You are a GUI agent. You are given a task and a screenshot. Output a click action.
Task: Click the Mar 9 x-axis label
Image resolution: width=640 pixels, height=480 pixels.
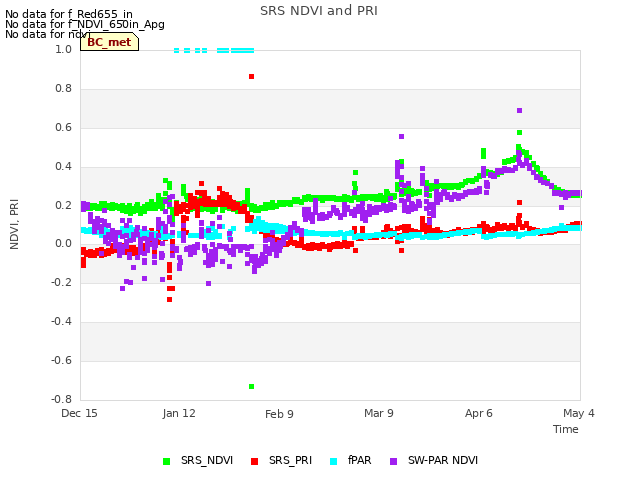point(379,413)
